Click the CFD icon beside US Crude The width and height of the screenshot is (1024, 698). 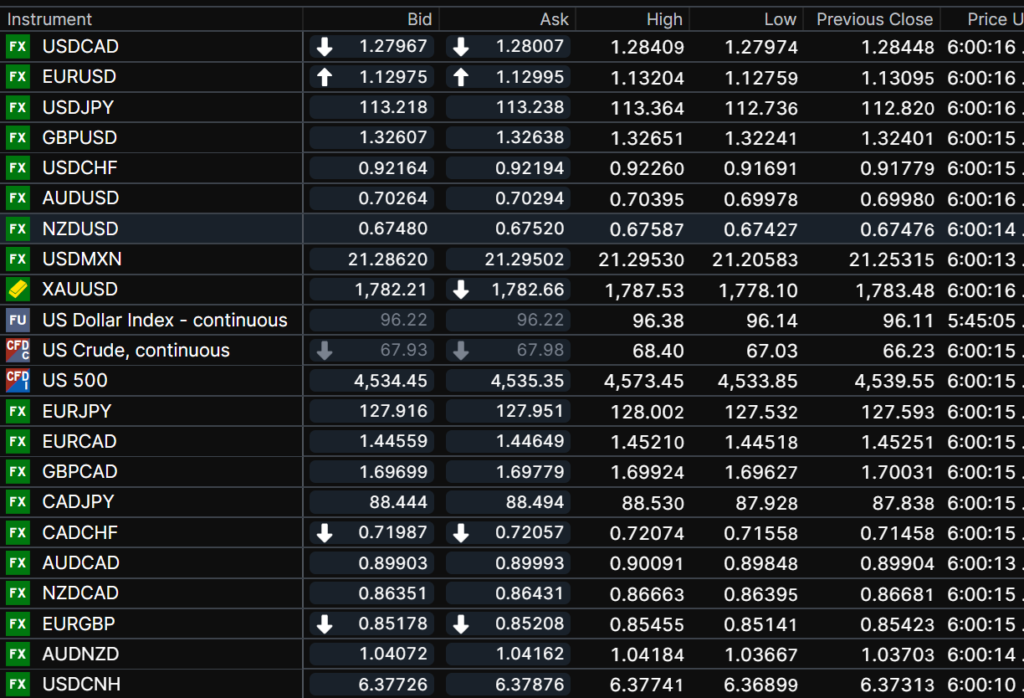(17, 350)
